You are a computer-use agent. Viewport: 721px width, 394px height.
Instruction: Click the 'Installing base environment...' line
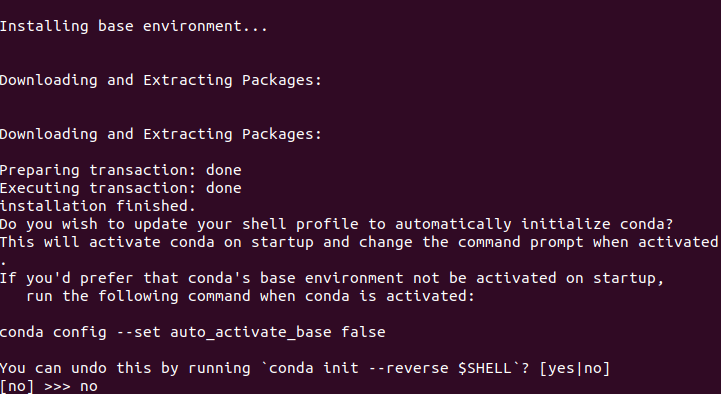pyautogui.click(x=133, y=26)
